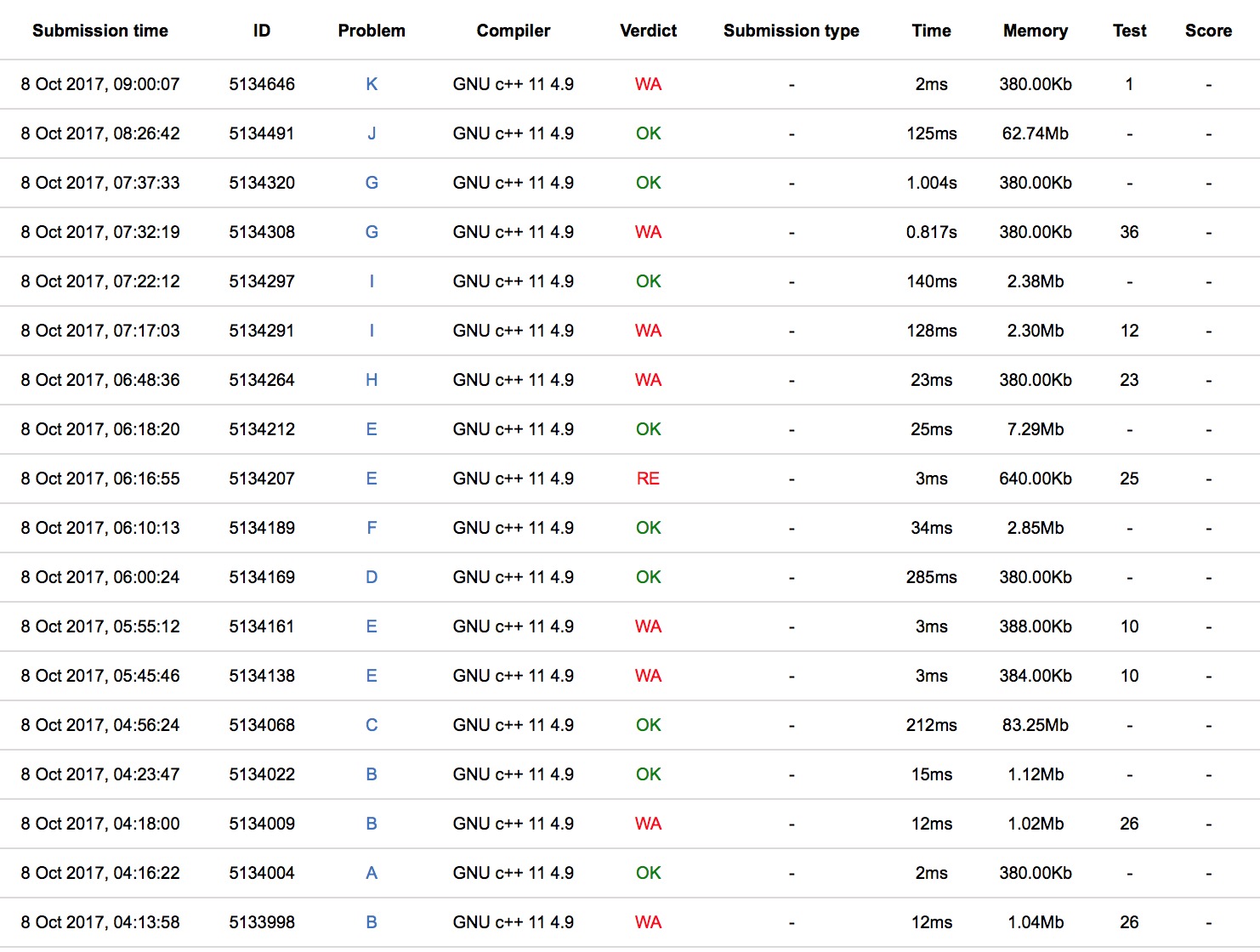Open problem J link in submission 5134491

372,133
